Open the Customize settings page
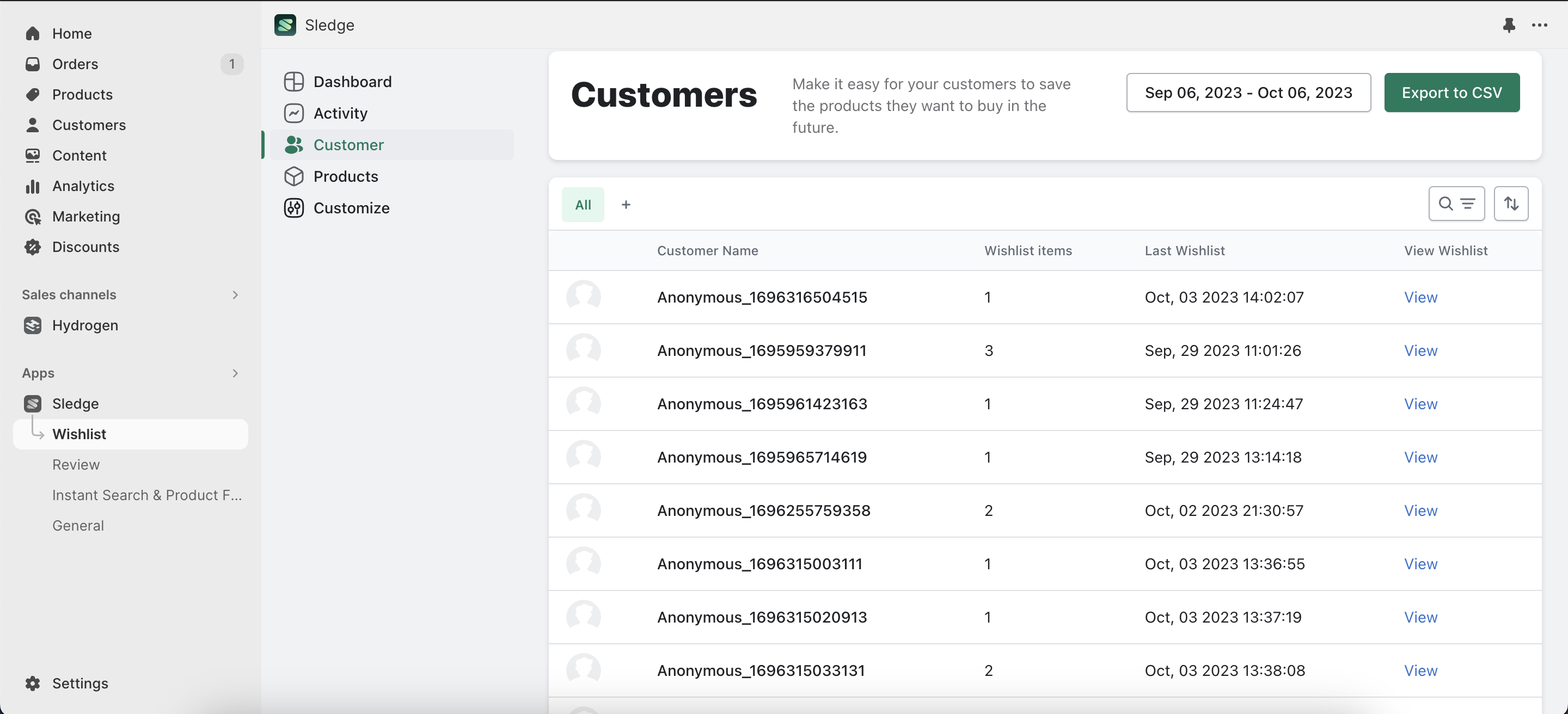 click(351, 208)
